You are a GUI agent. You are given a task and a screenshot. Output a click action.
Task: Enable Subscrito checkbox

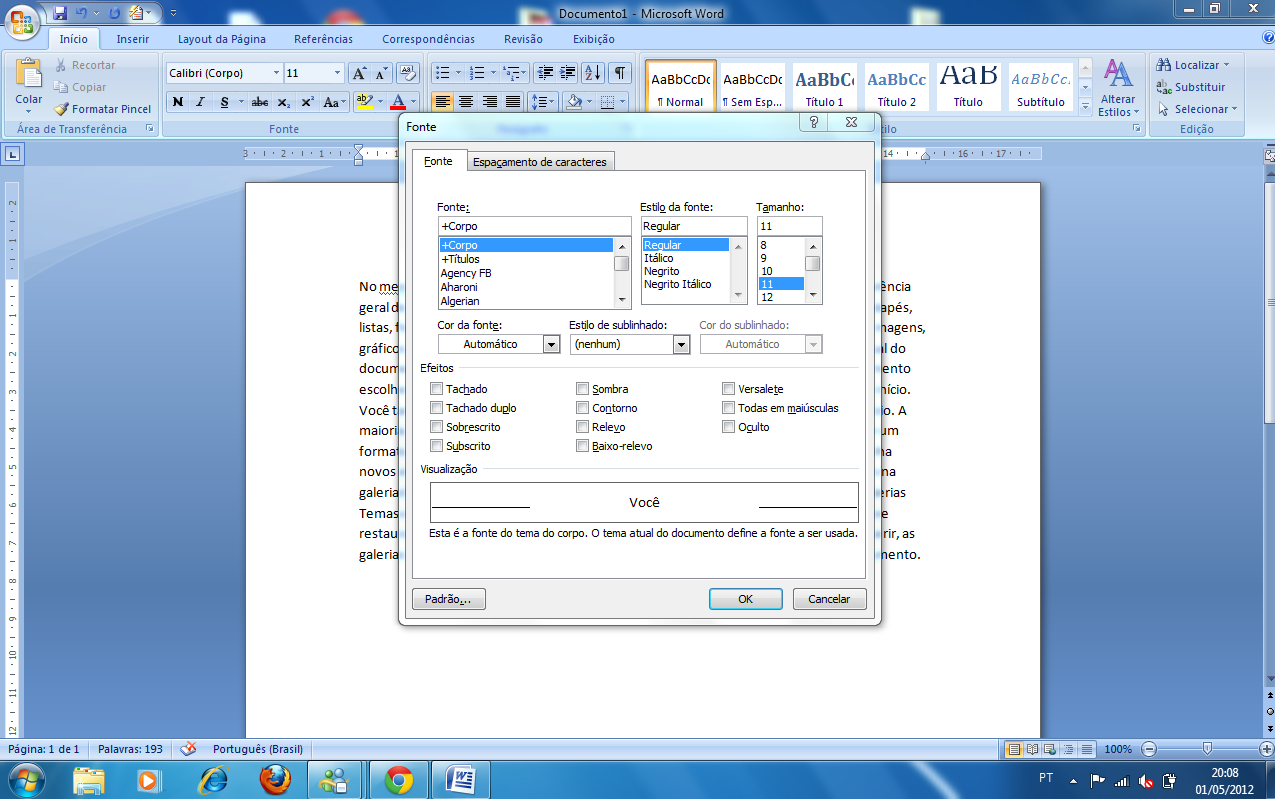(436, 446)
